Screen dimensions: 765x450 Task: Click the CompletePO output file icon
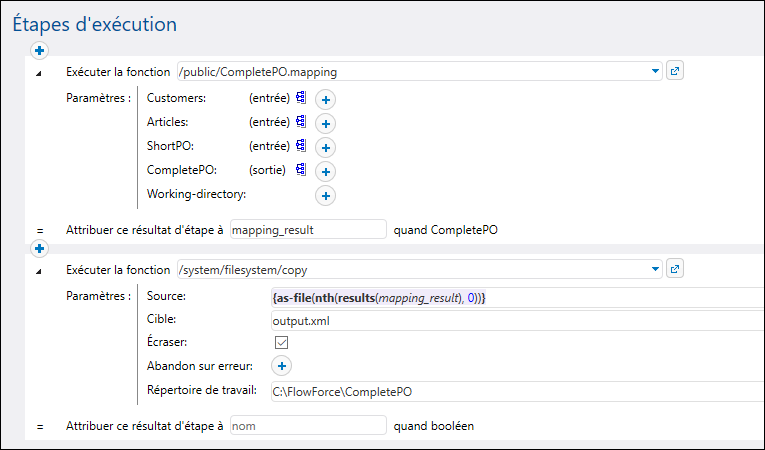tap(300, 170)
